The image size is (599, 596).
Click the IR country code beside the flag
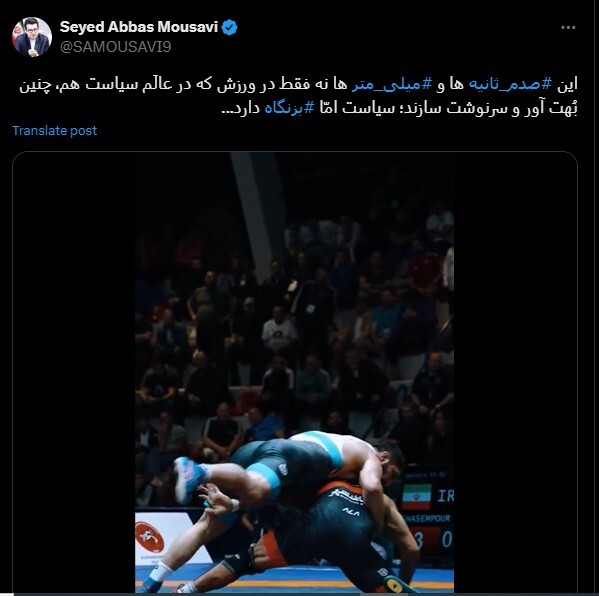pyautogui.click(x=445, y=496)
